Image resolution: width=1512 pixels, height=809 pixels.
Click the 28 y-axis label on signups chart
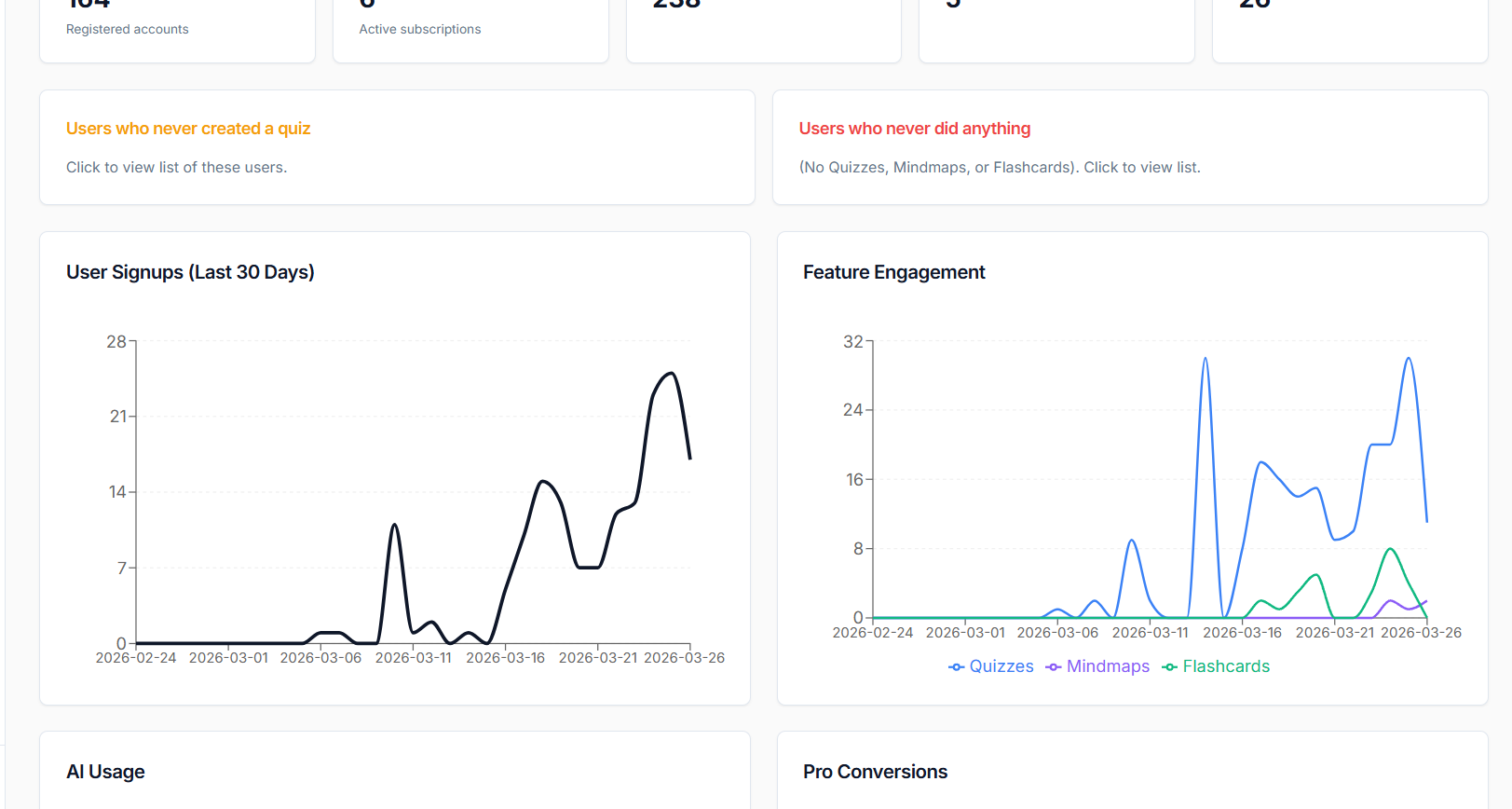pyautogui.click(x=116, y=342)
